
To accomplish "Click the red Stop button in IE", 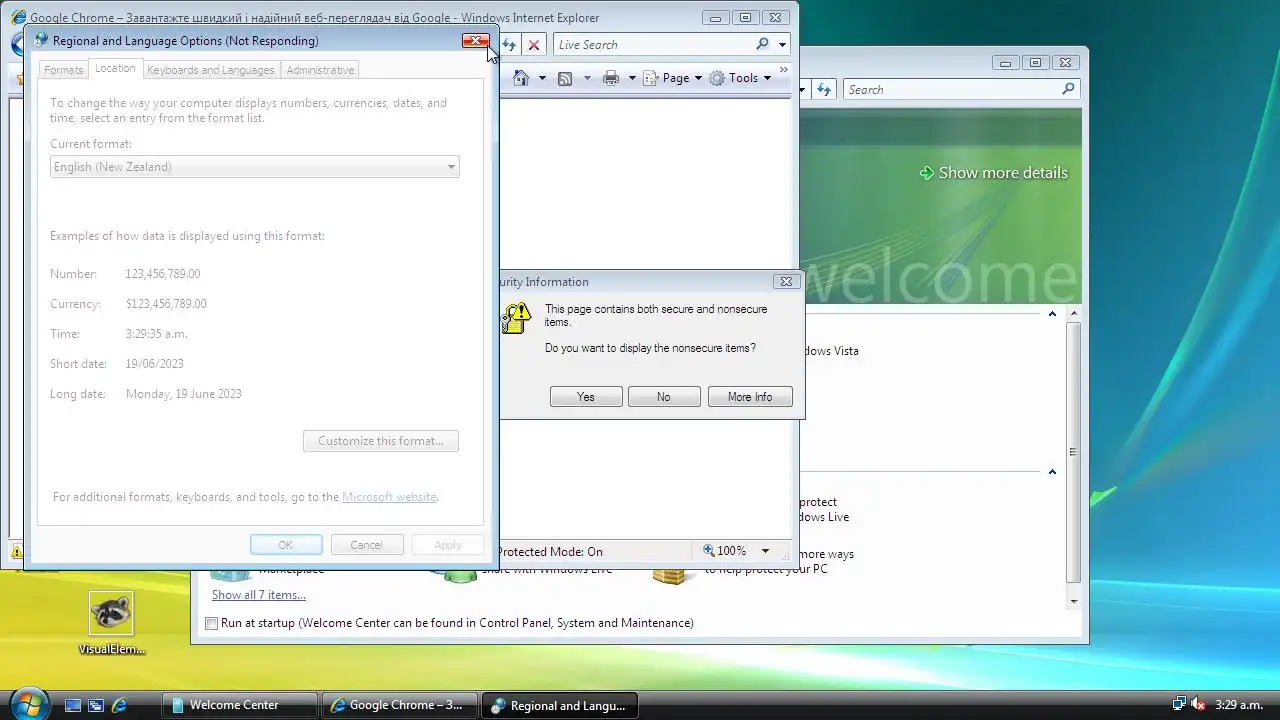I will point(534,45).
